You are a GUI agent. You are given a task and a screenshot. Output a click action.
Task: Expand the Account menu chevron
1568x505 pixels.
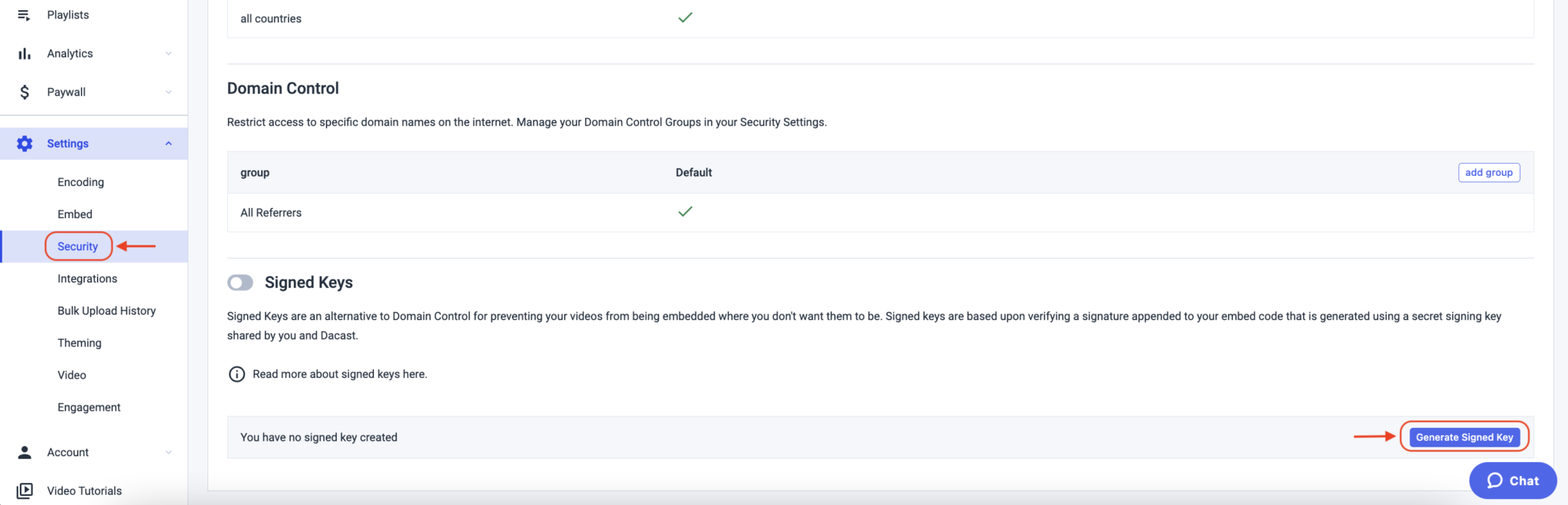coord(168,452)
